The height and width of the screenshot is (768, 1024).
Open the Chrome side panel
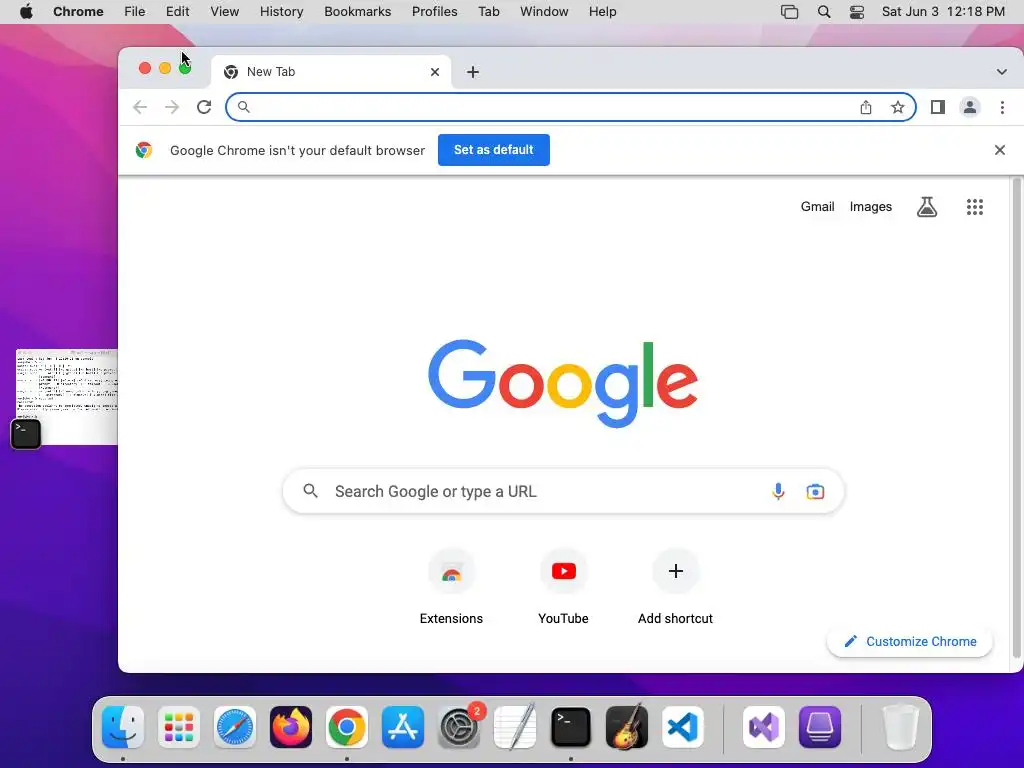point(938,107)
